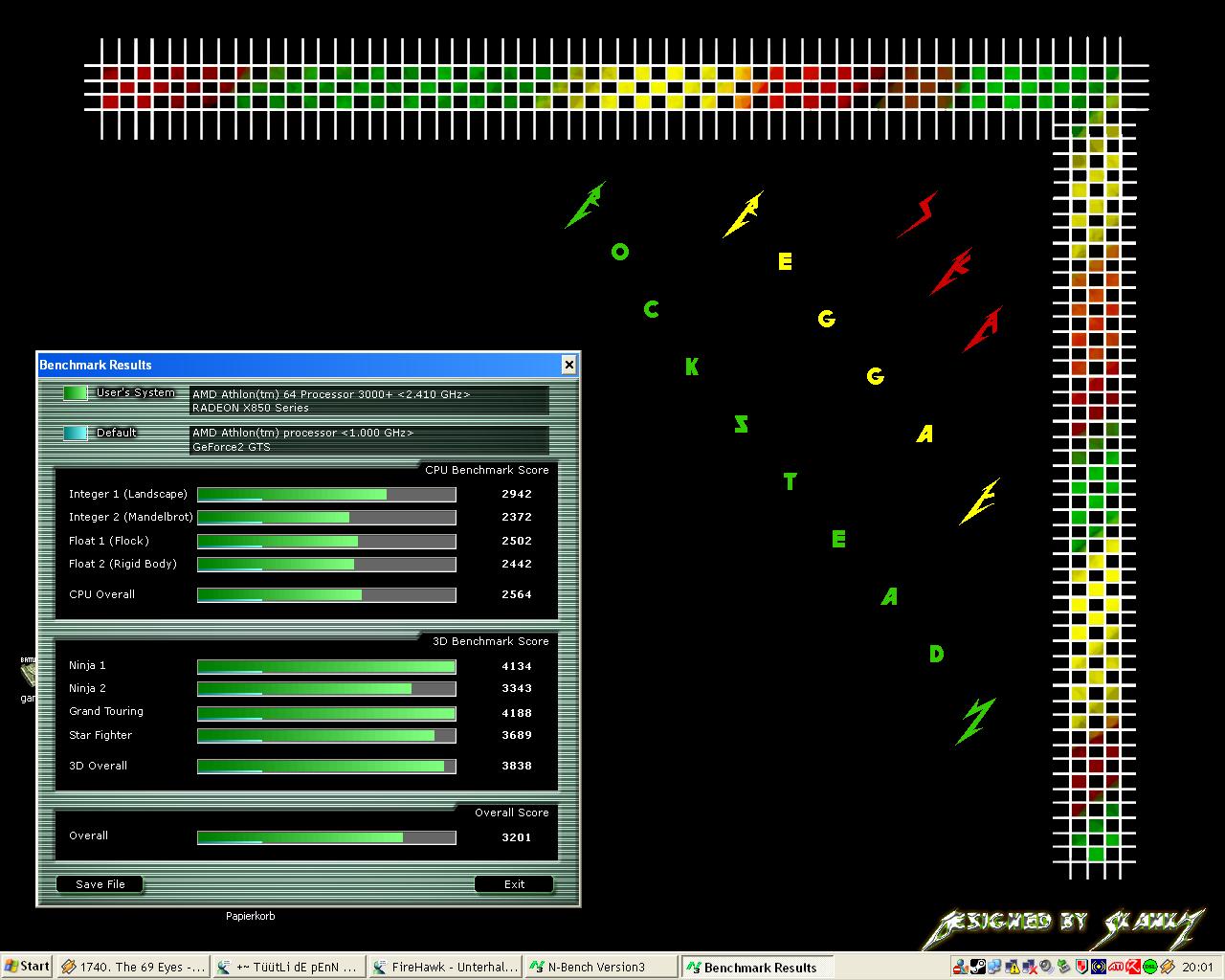This screenshot has height=980, width=1225.
Task: Click the disconnected network tray icon
Action: coord(1030,967)
